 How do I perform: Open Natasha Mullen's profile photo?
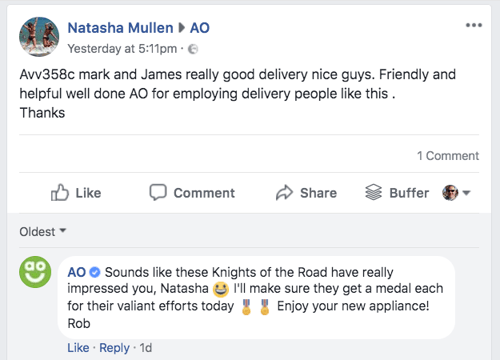tap(39, 37)
